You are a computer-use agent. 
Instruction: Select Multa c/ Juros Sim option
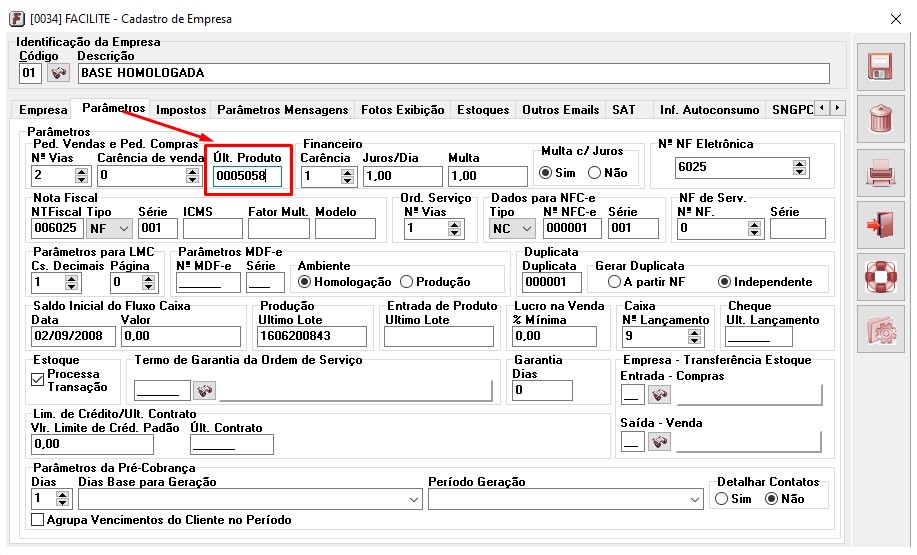point(546,173)
